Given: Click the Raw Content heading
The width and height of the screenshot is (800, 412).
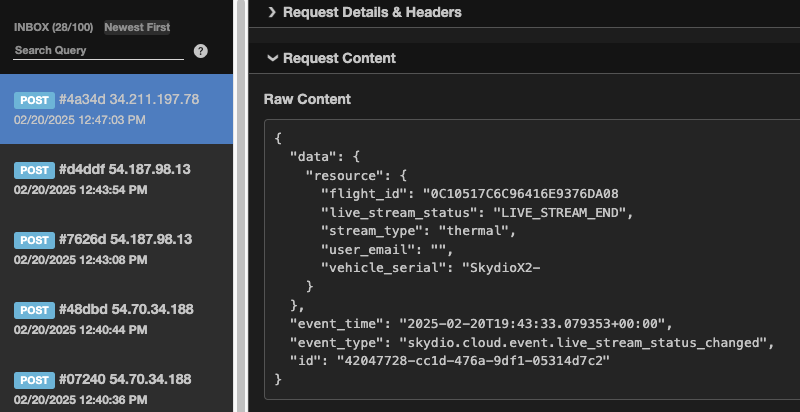Looking at the screenshot, I should point(307,99).
